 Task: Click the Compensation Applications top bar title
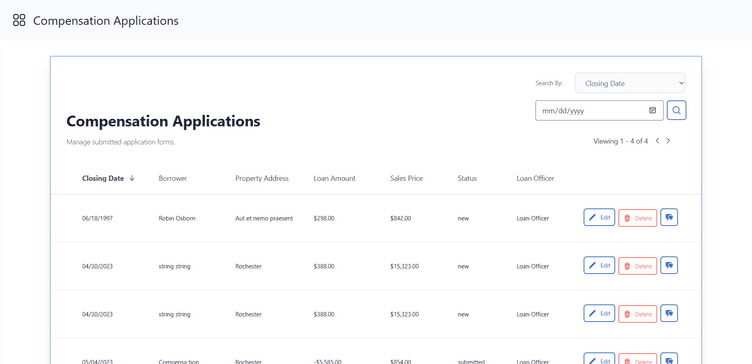(106, 21)
